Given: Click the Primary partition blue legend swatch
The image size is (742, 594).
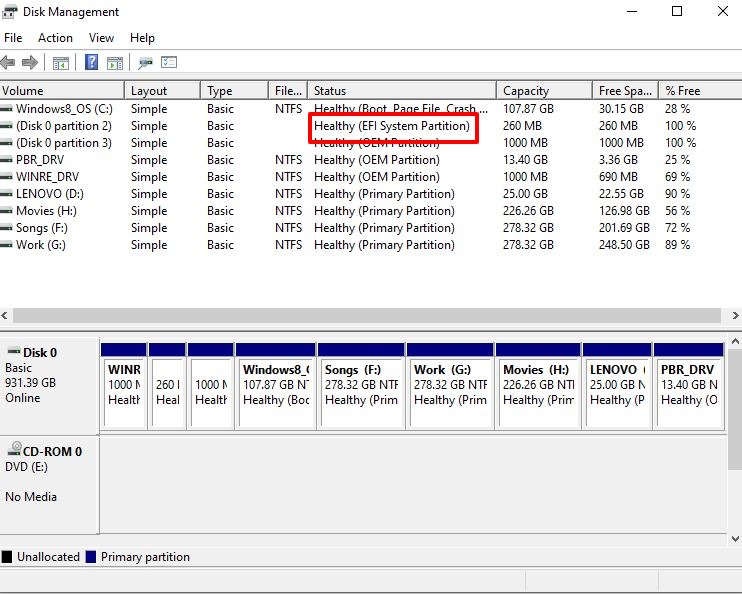Looking at the screenshot, I should (x=91, y=557).
